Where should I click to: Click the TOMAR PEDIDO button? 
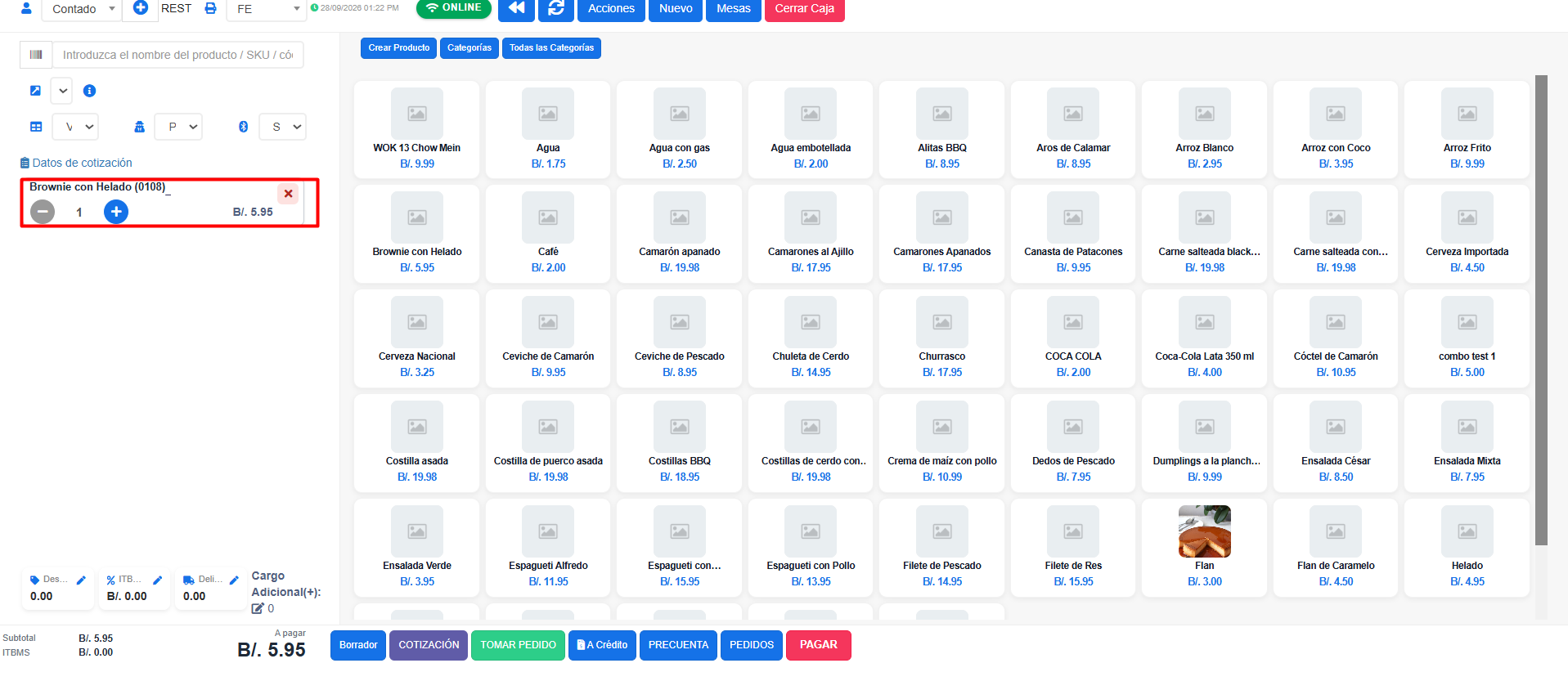click(x=519, y=645)
